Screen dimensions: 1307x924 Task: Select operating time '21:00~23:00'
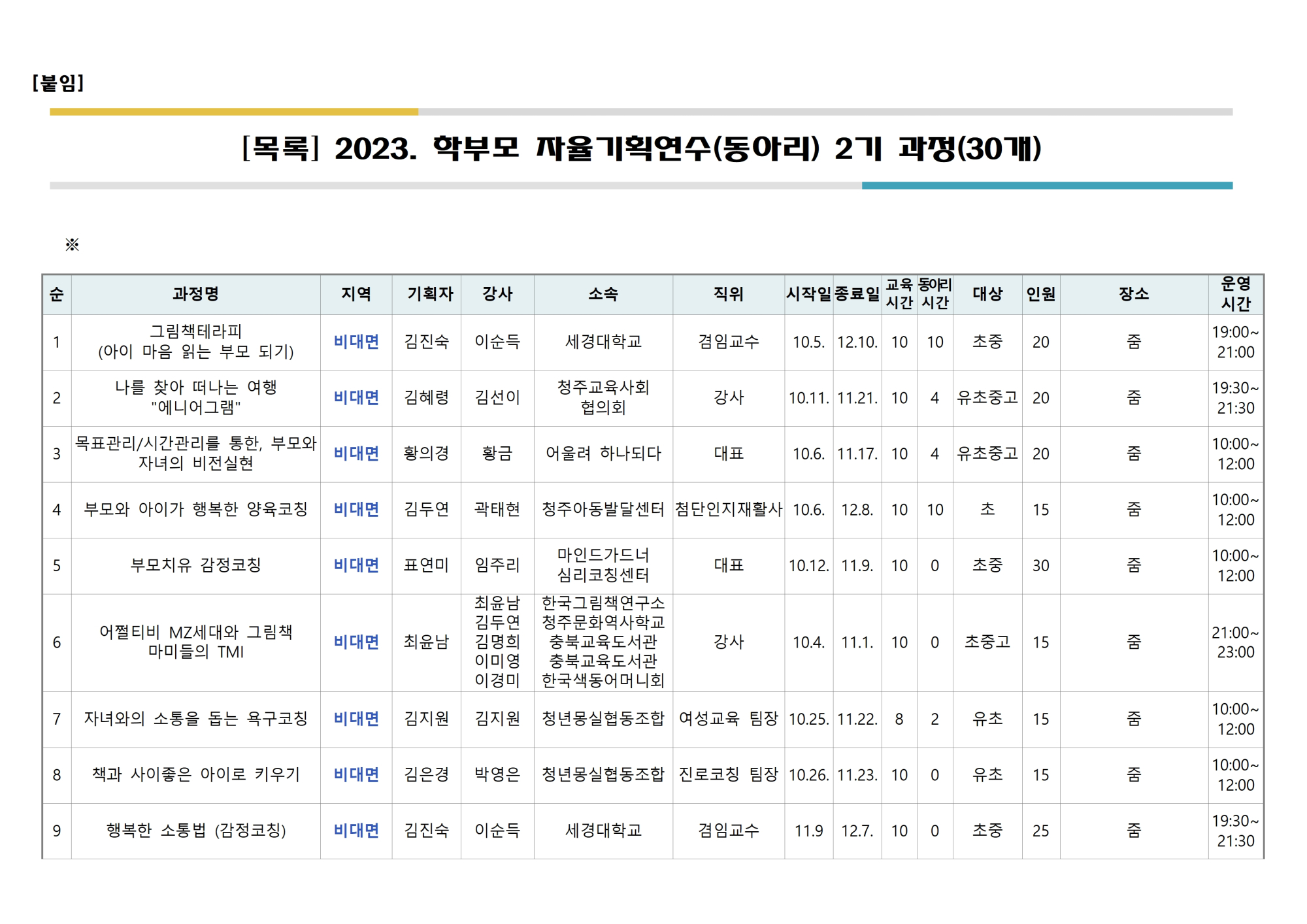pos(1236,642)
